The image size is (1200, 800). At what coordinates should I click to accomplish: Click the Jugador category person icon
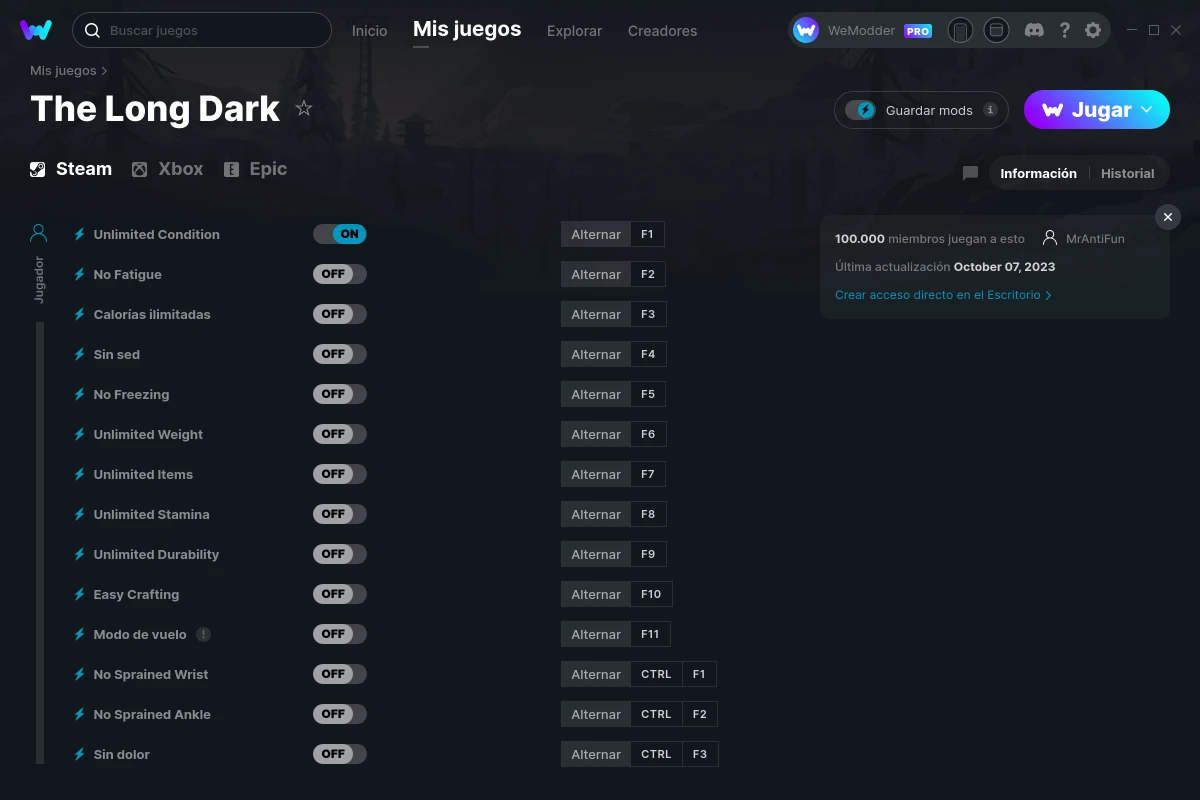(39, 233)
